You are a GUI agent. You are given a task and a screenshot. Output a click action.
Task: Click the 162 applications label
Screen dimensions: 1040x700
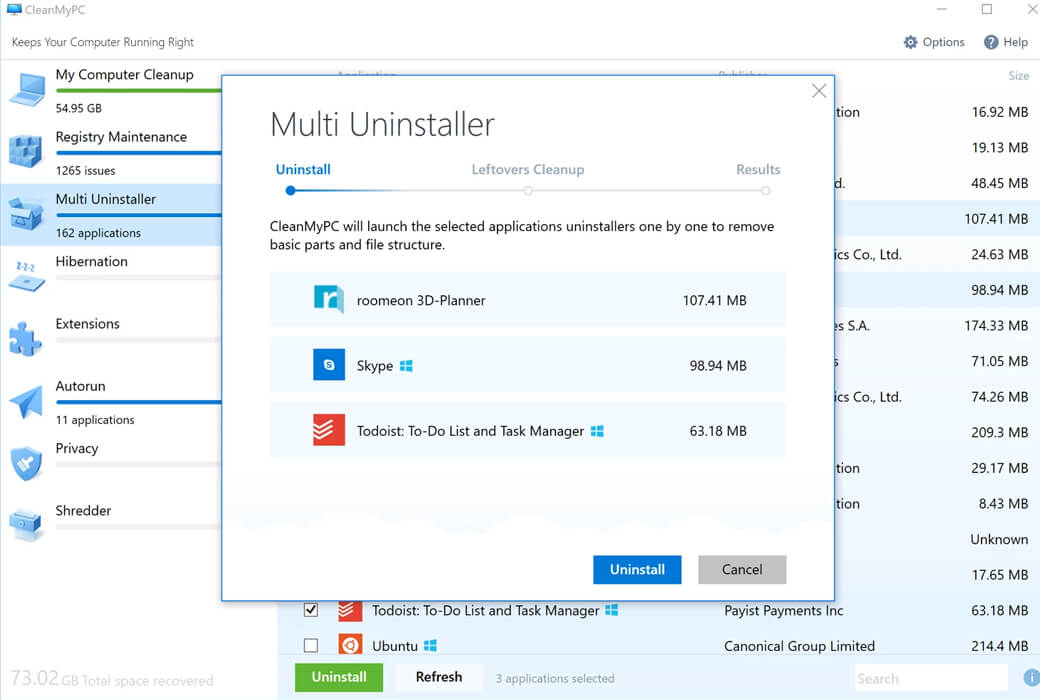pos(98,233)
